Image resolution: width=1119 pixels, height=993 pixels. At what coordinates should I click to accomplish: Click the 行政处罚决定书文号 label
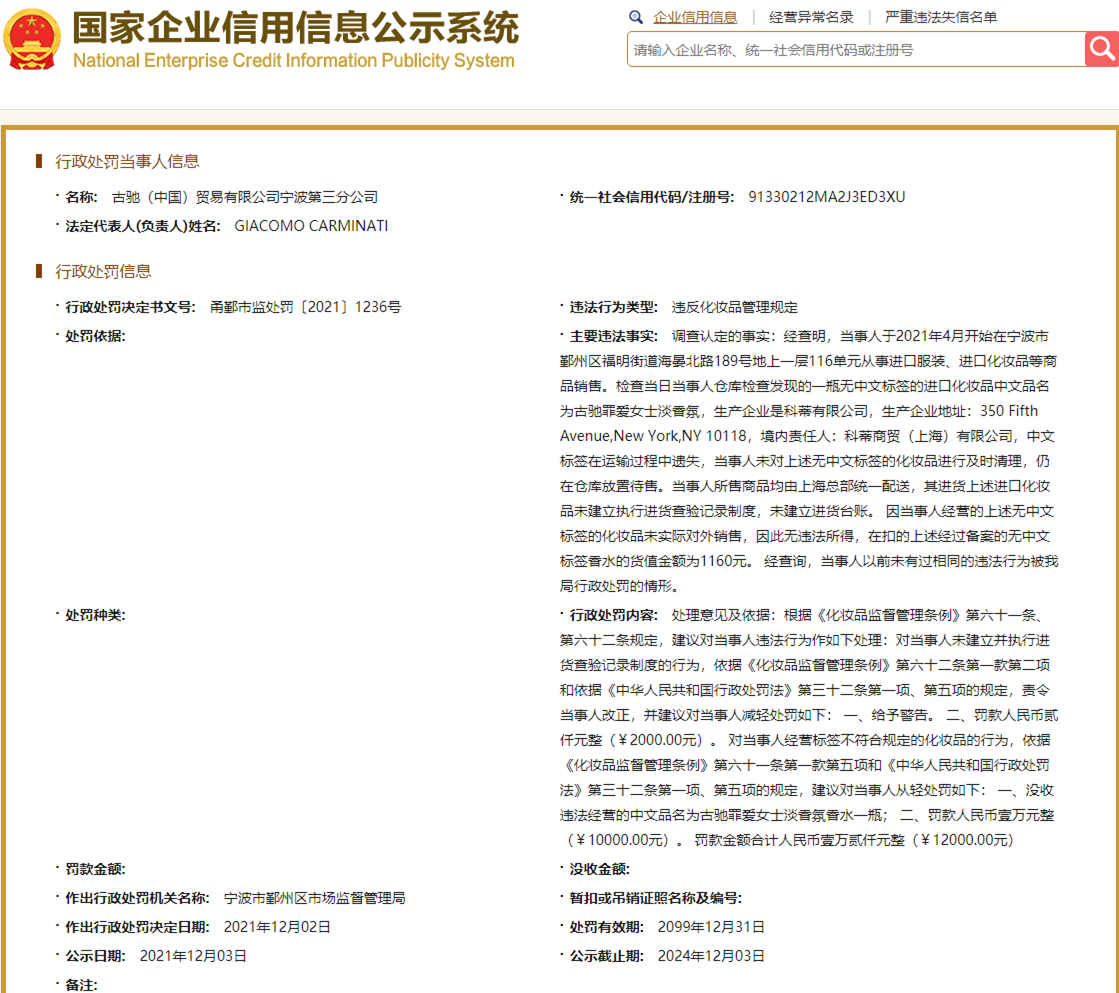(131, 307)
